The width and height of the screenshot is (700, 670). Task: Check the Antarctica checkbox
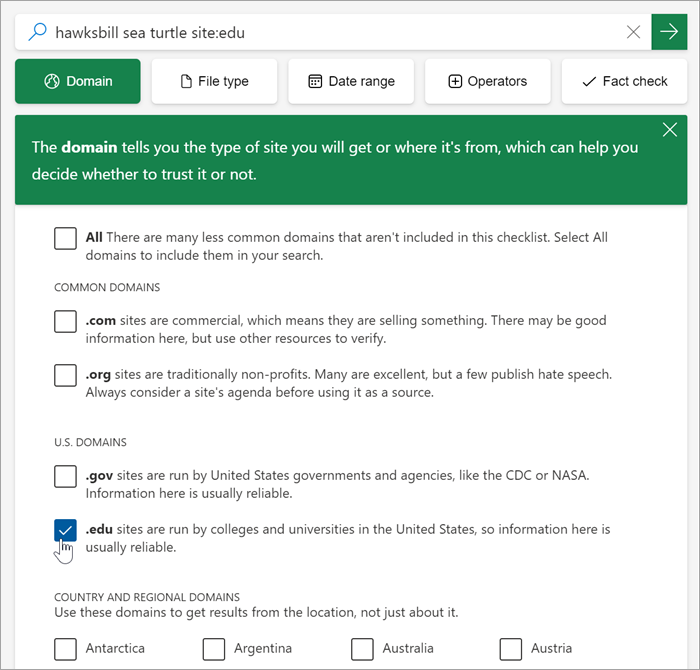(x=65, y=649)
